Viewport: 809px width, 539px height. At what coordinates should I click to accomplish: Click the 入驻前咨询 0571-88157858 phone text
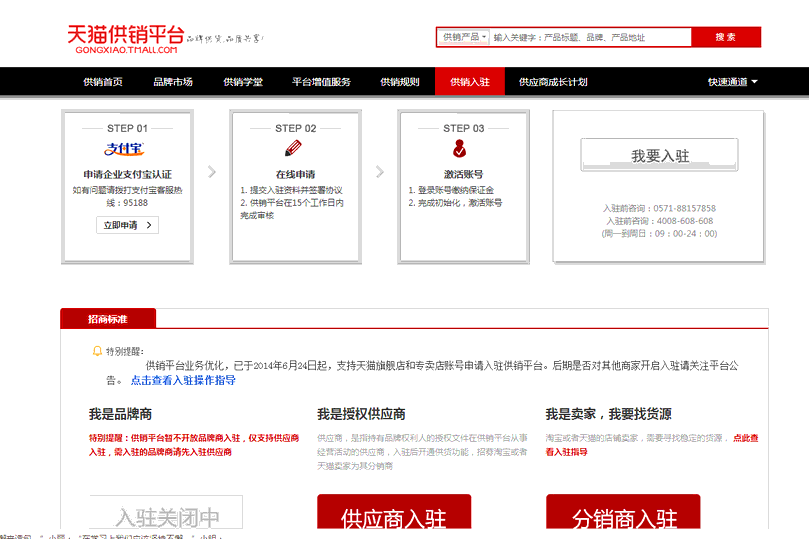point(659,208)
